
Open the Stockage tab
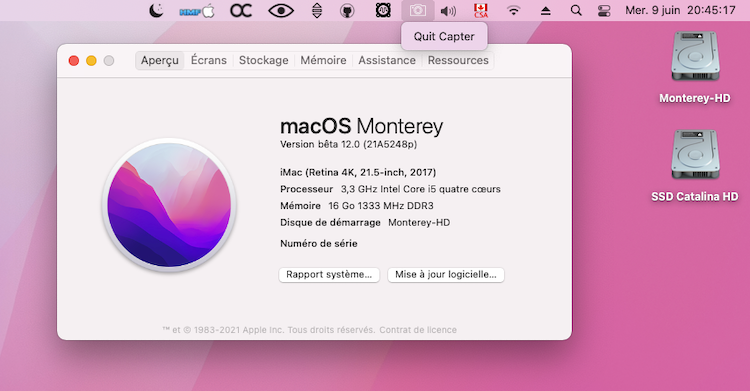264,60
